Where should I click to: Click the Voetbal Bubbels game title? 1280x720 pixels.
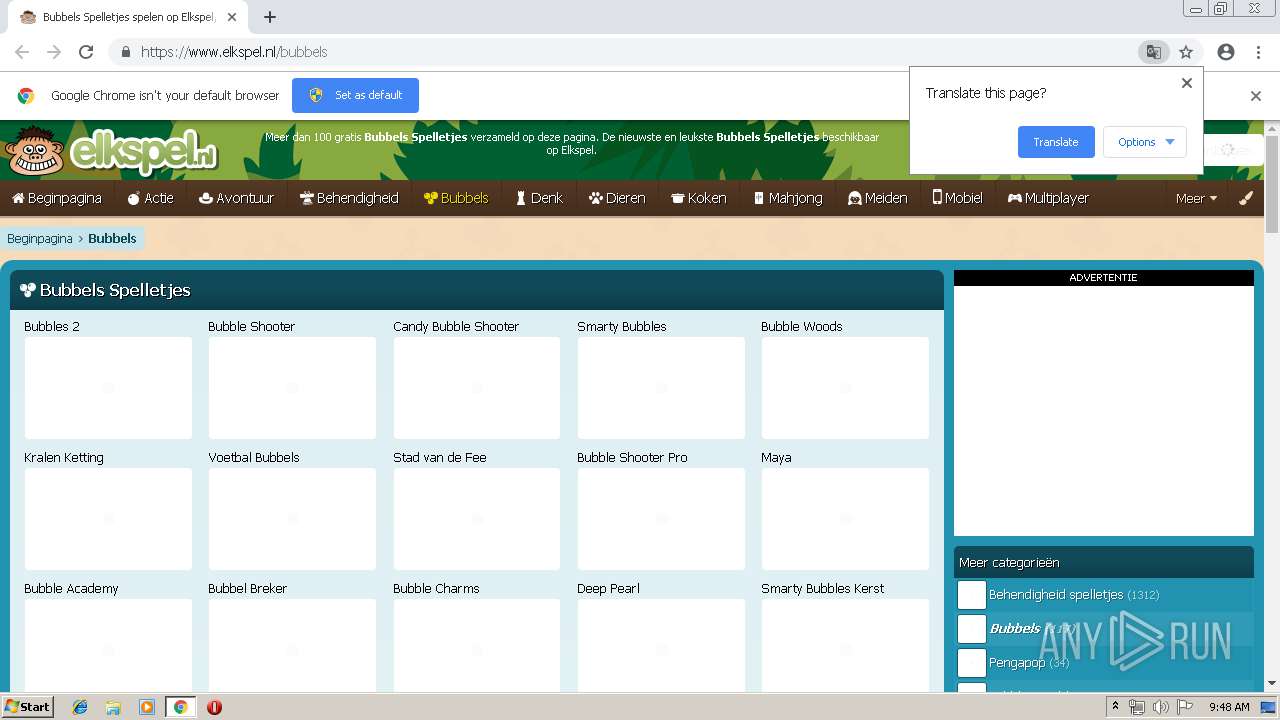click(x=254, y=458)
